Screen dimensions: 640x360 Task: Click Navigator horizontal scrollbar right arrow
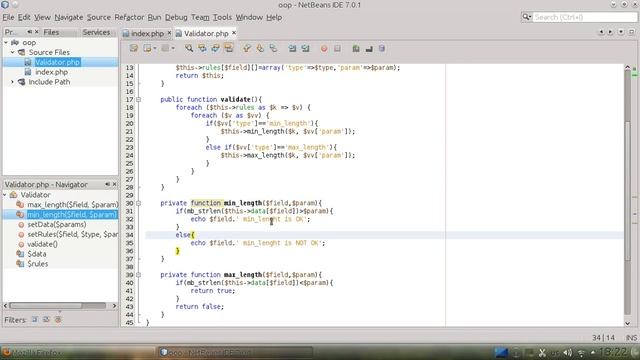(114, 305)
